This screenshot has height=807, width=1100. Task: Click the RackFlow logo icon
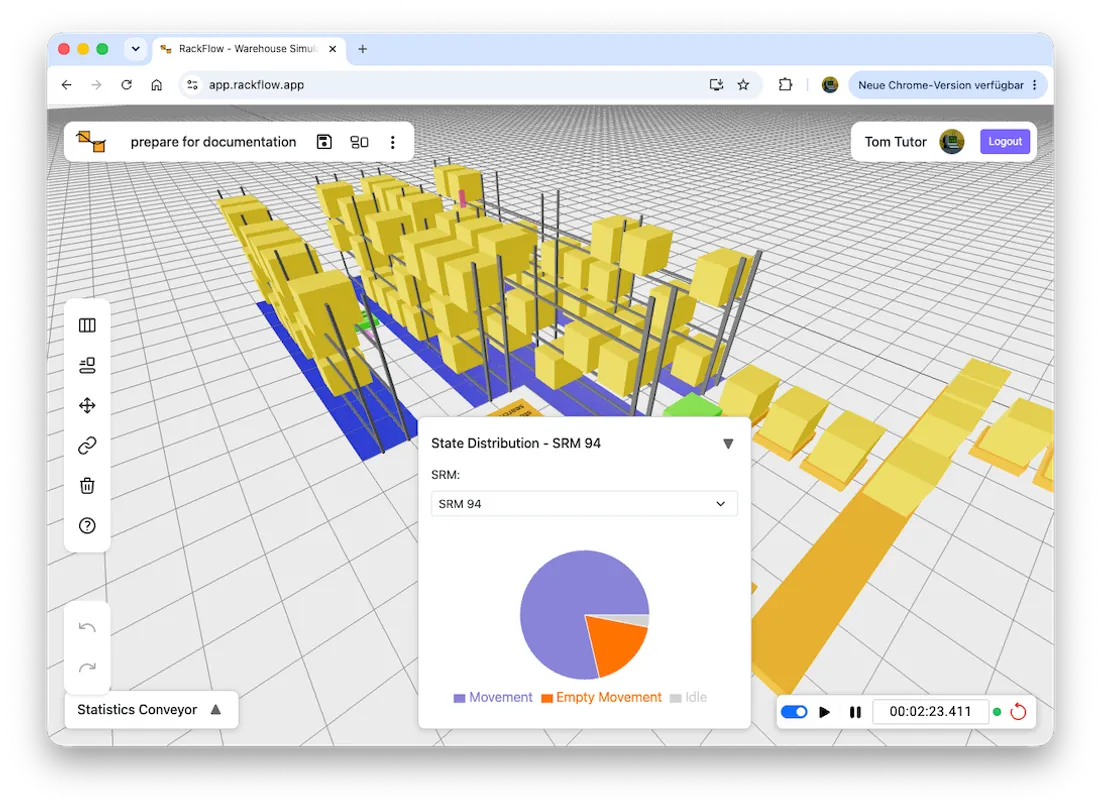click(x=91, y=142)
